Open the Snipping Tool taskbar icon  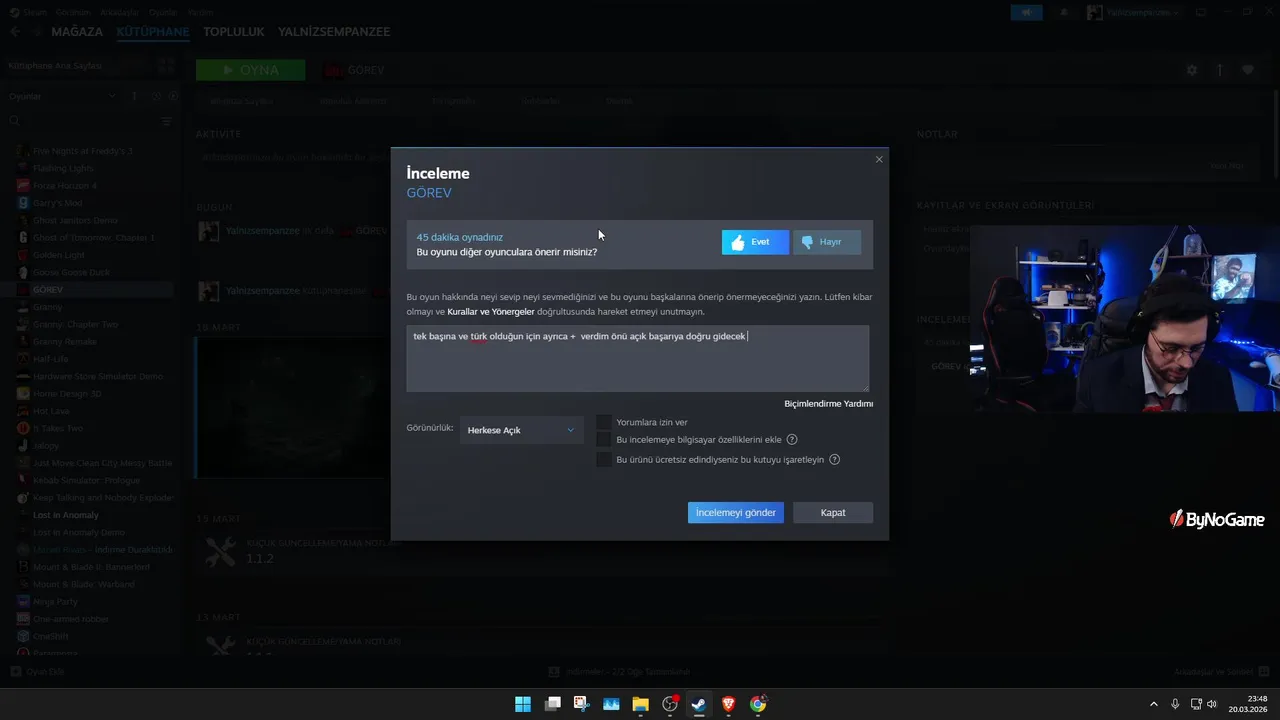tap(582, 704)
